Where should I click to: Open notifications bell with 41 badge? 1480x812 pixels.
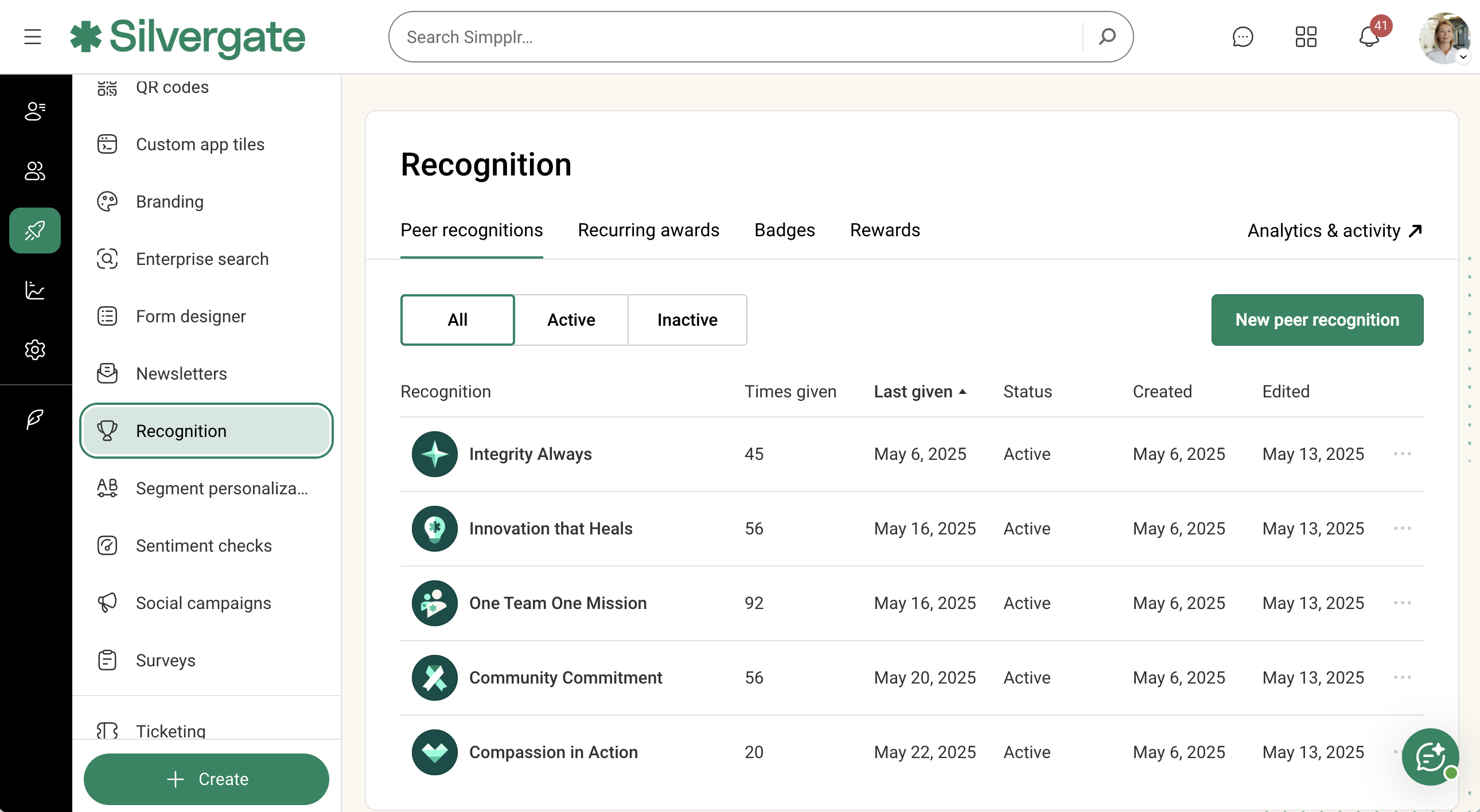tap(1369, 37)
